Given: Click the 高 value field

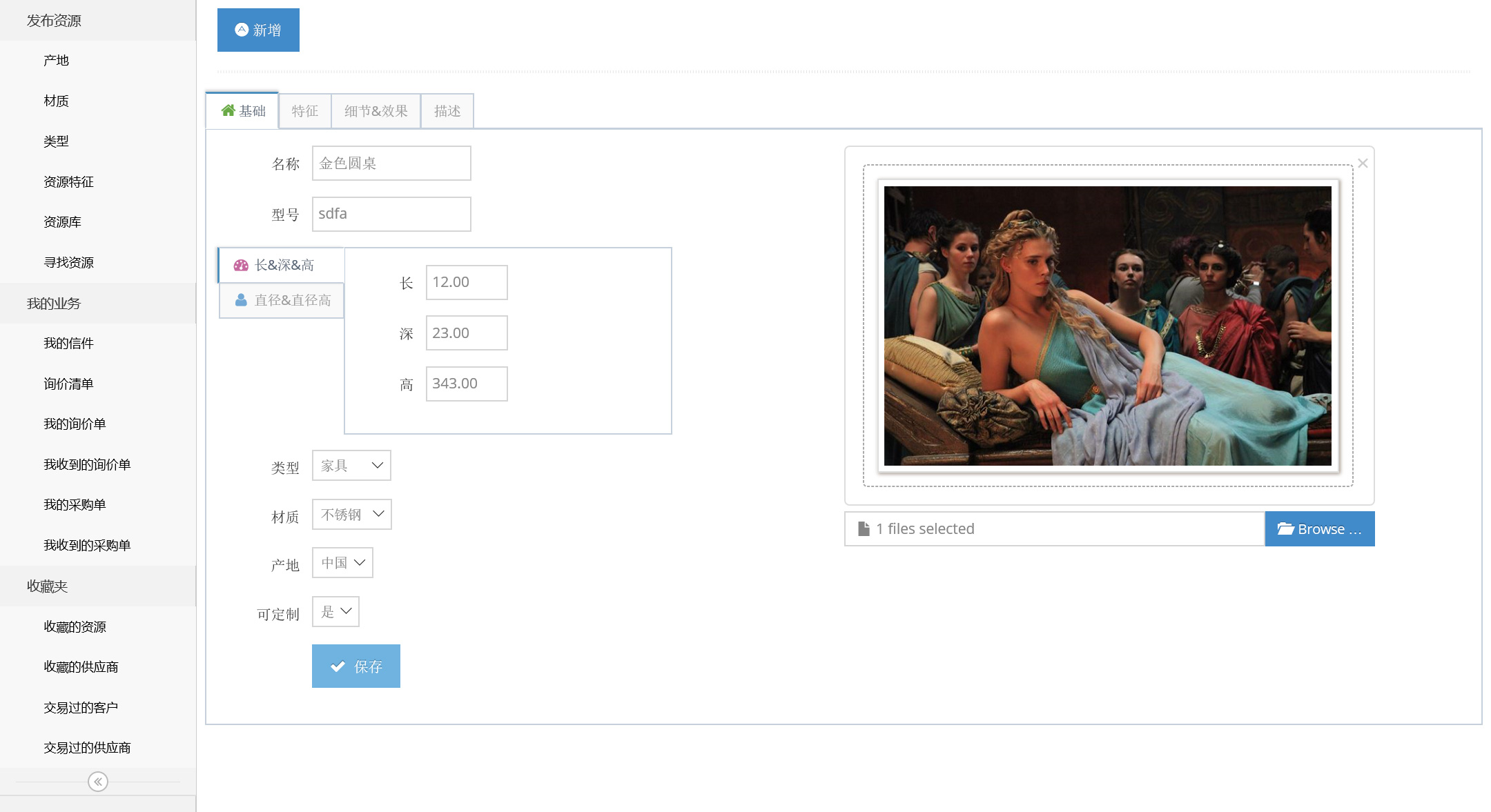Looking at the screenshot, I should [467, 384].
